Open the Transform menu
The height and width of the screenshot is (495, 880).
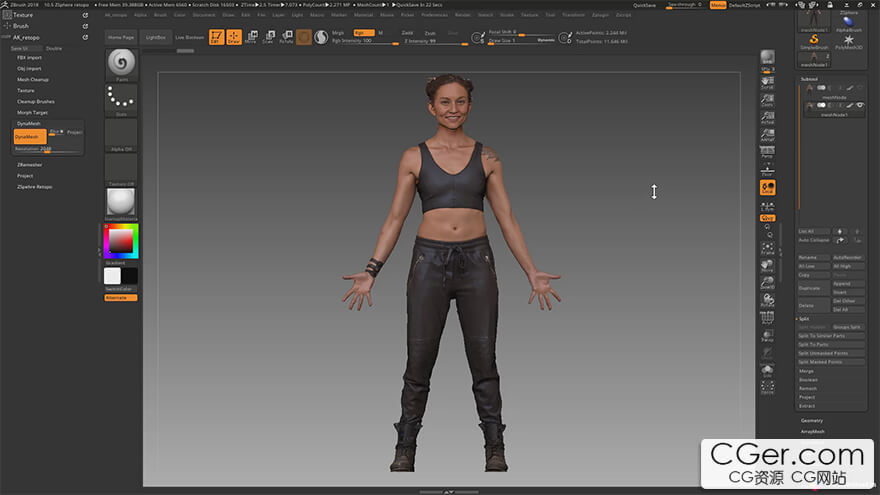click(x=573, y=15)
